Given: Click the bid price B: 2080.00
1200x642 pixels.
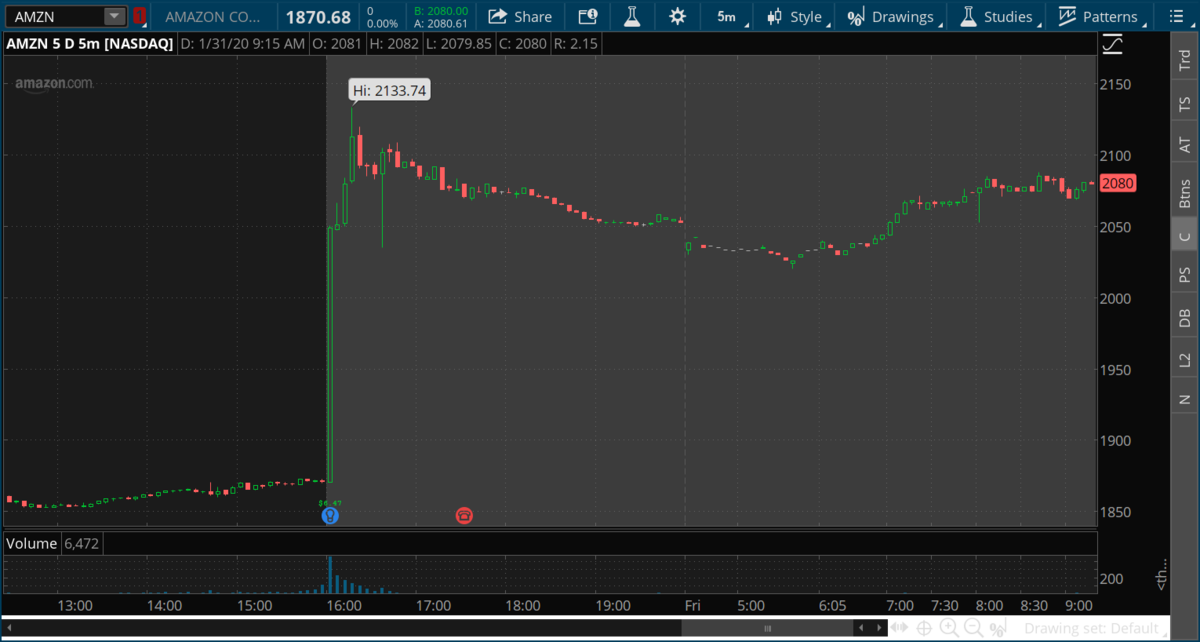Looking at the screenshot, I should (x=441, y=11).
